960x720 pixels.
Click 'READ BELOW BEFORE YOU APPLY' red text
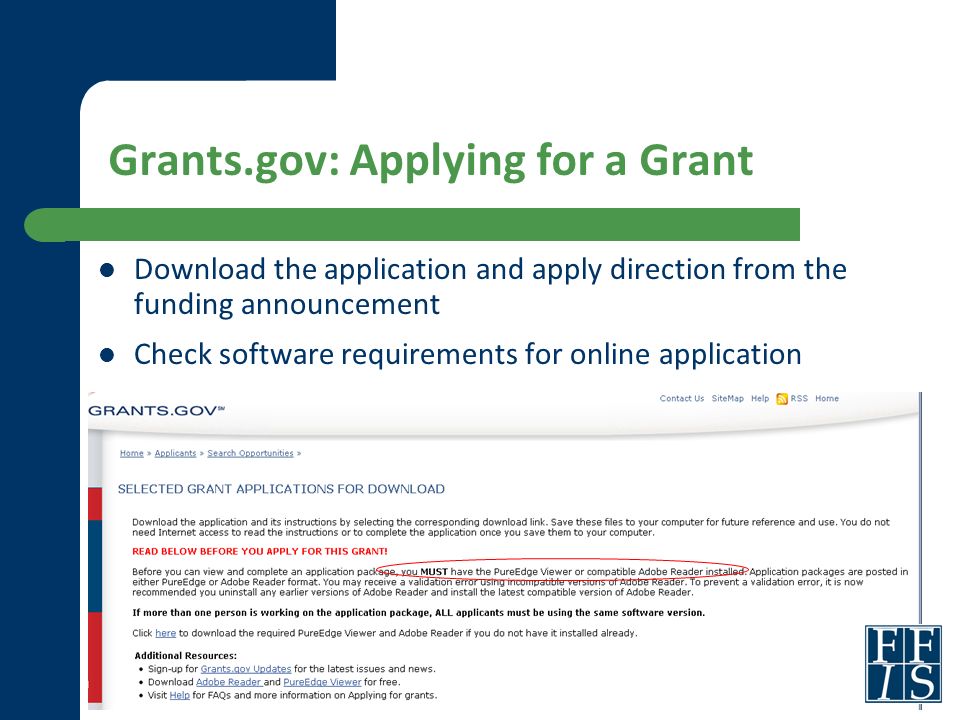(x=260, y=552)
